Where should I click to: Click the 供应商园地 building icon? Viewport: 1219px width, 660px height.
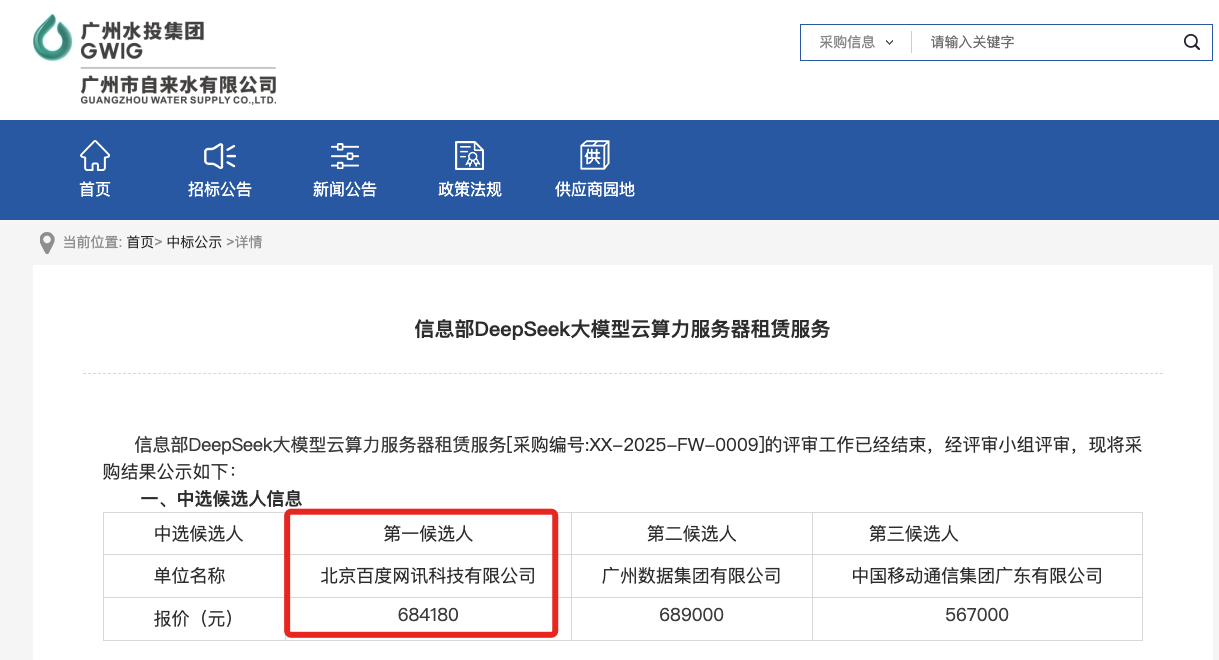click(594, 155)
